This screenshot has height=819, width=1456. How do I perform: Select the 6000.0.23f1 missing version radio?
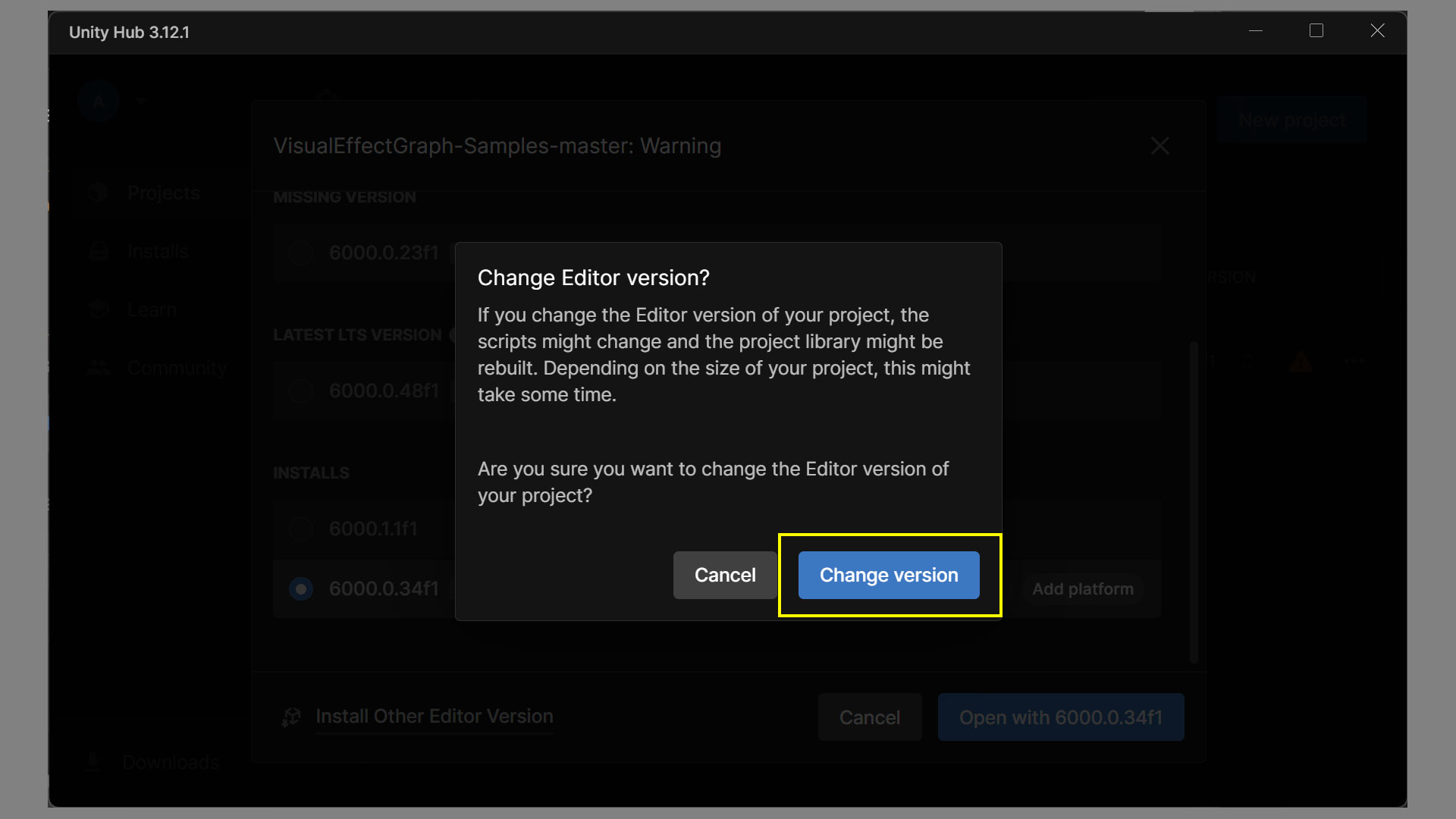point(301,253)
